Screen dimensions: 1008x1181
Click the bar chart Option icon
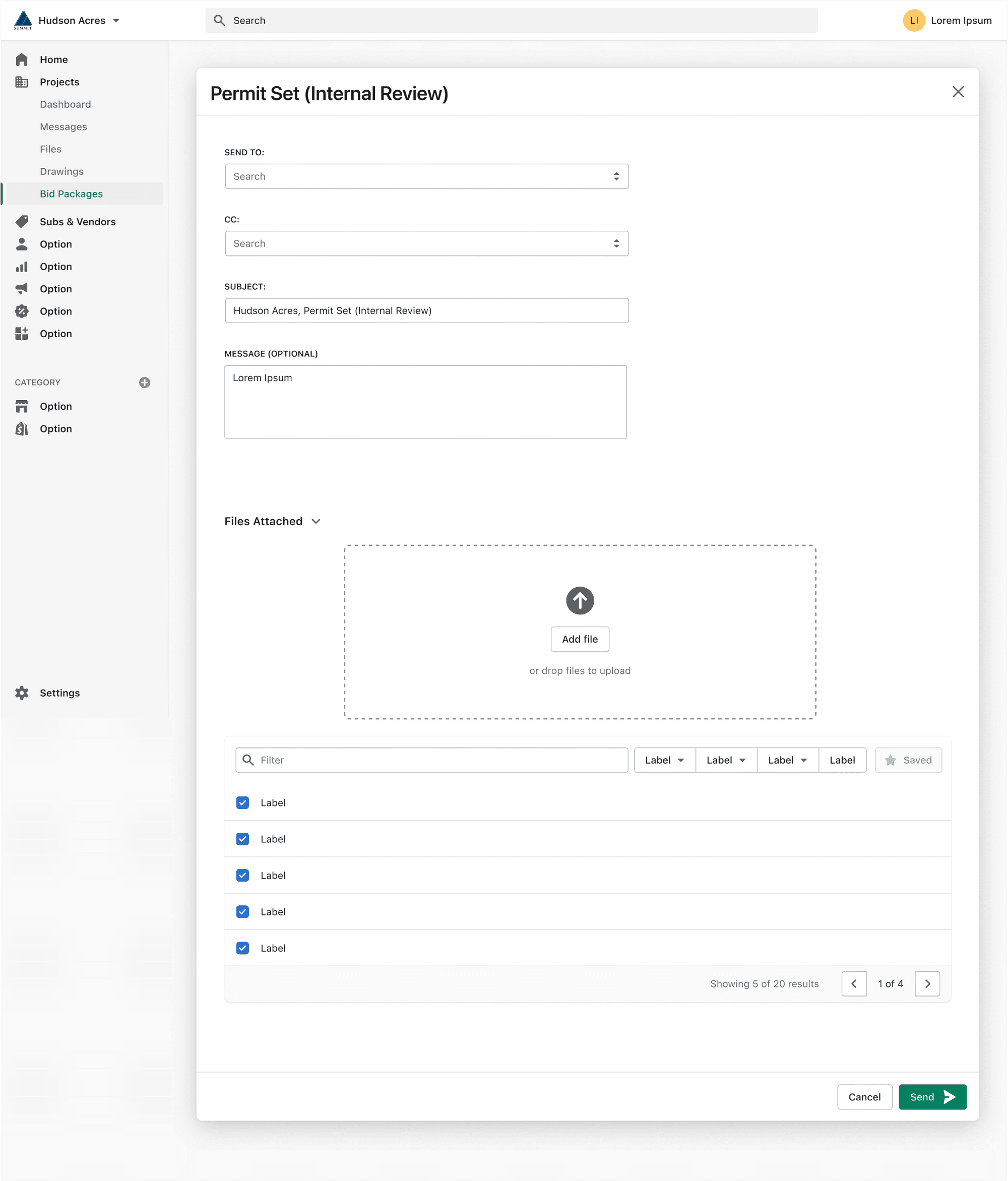[x=22, y=267]
